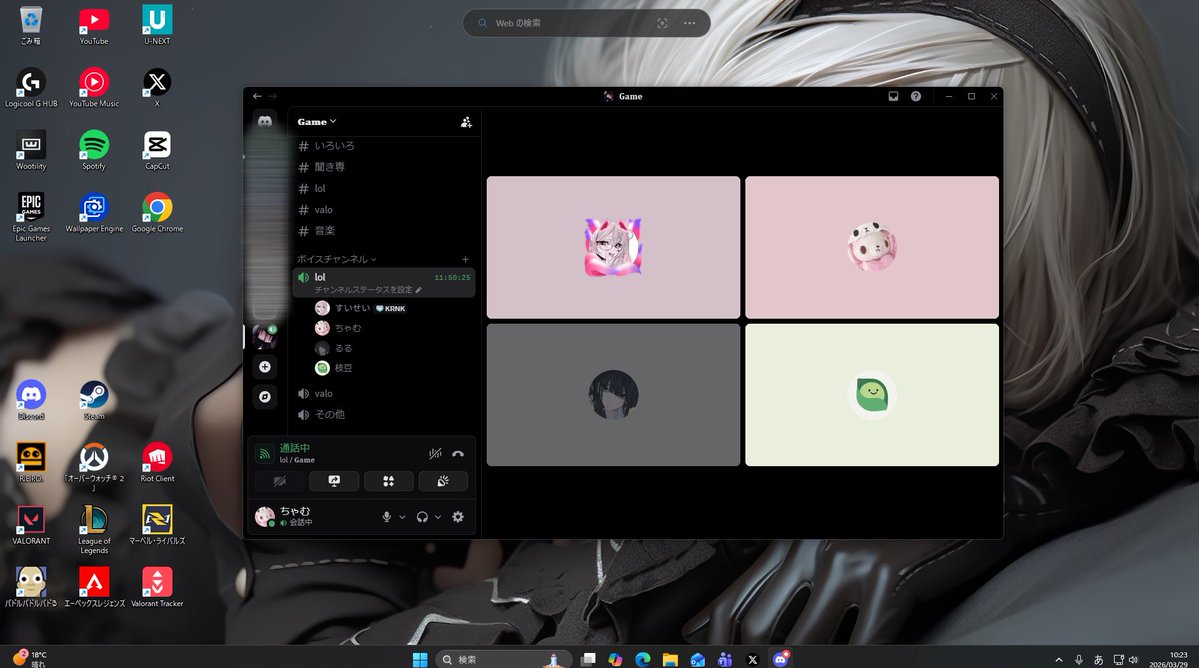Open League of Legends desktop shortcut
The image size is (1199, 668).
tap(94, 529)
